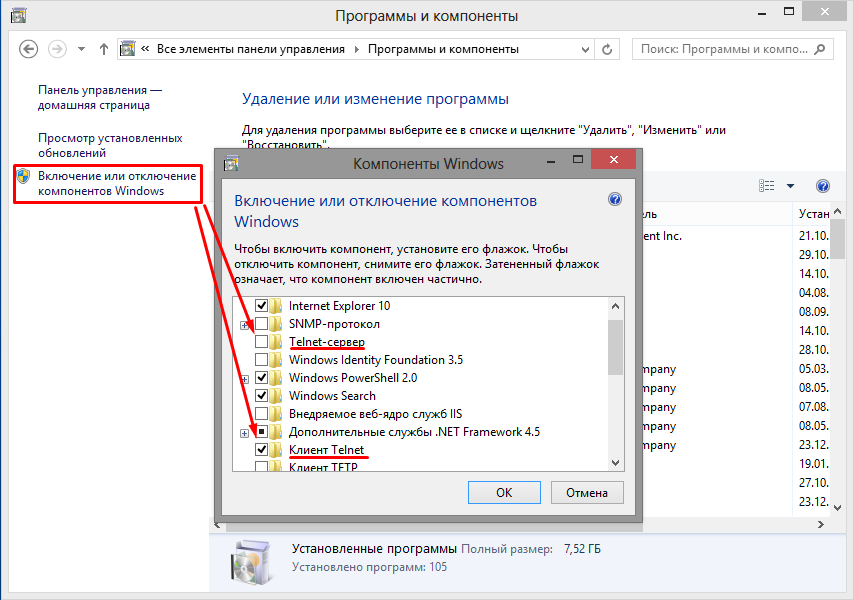
Task: Click the Internet Explorer 10 folder icon
Action: click(276, 306)
